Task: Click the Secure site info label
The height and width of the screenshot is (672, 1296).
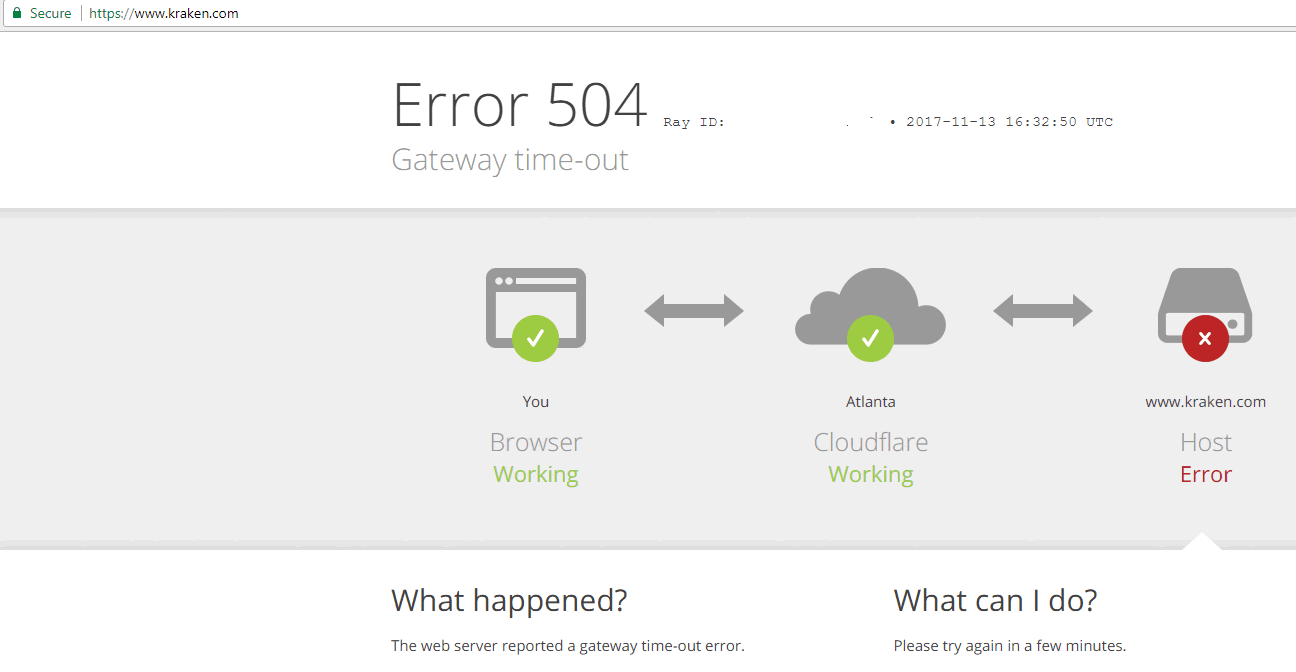Action: 50,14
